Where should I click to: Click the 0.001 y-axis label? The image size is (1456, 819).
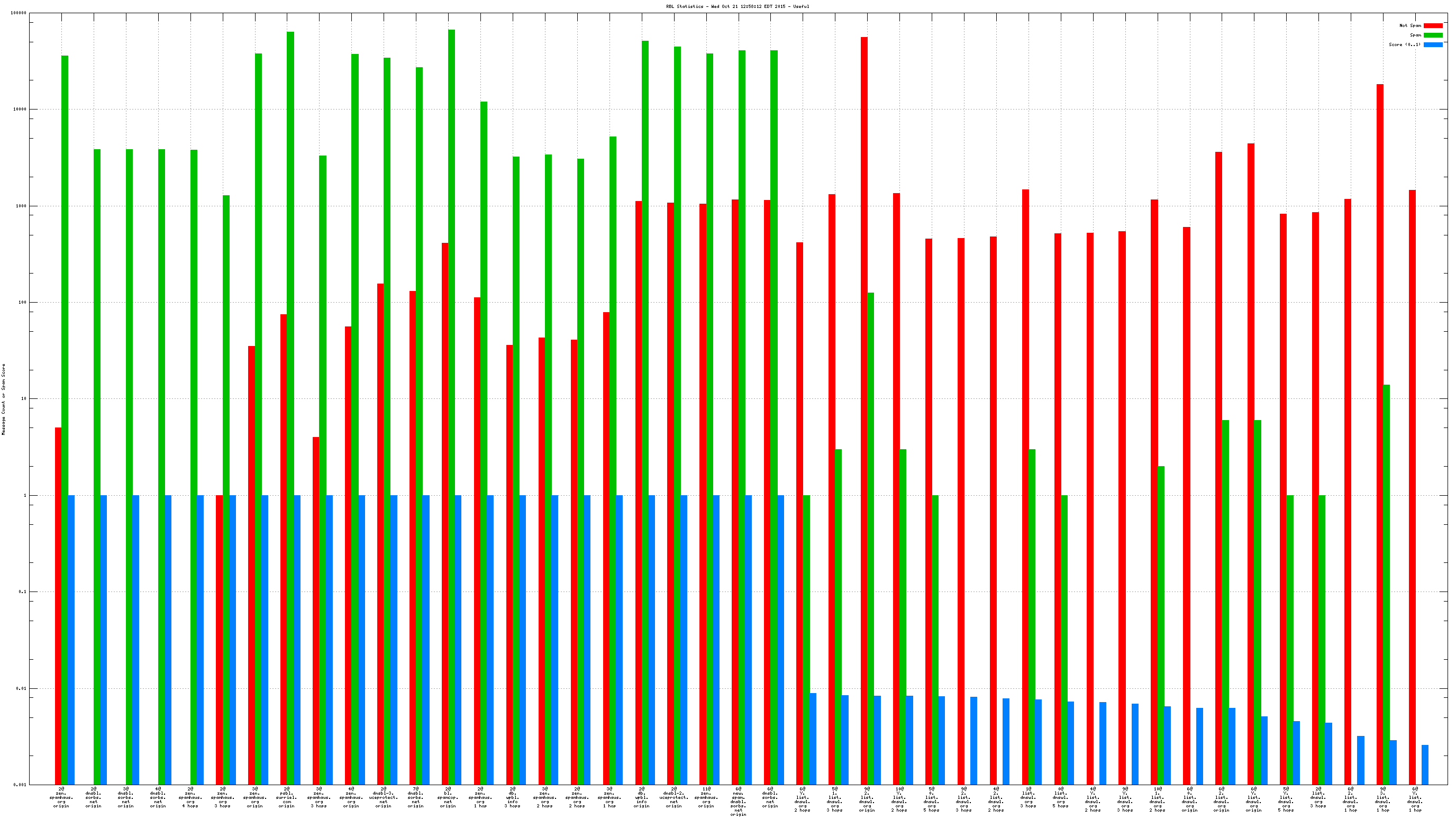(x=19, y=785)
